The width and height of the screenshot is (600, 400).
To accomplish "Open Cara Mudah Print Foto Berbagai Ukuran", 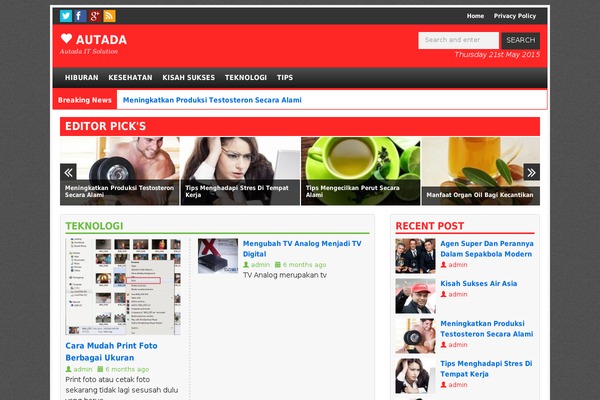I will pyautogui.click(x=111, y=351).
